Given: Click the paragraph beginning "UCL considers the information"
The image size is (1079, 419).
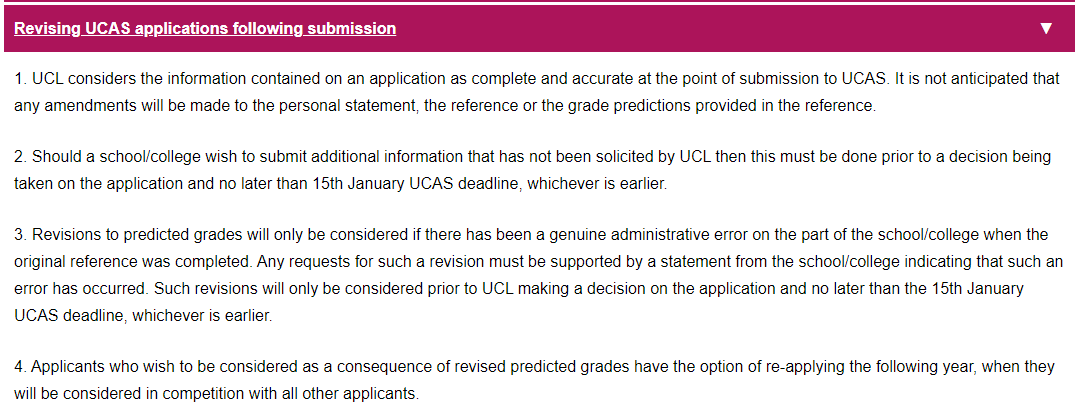Looking at the screenshot, I should (x=537, y=93).
